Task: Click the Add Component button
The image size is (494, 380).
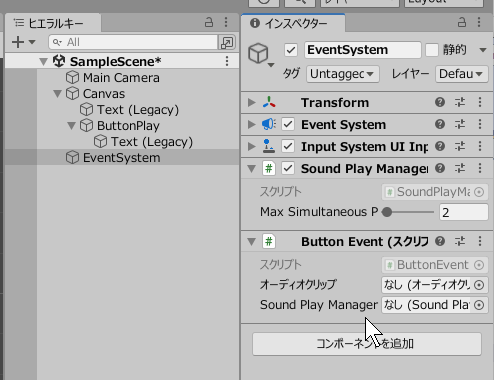Action: click(x=367, y=344)
